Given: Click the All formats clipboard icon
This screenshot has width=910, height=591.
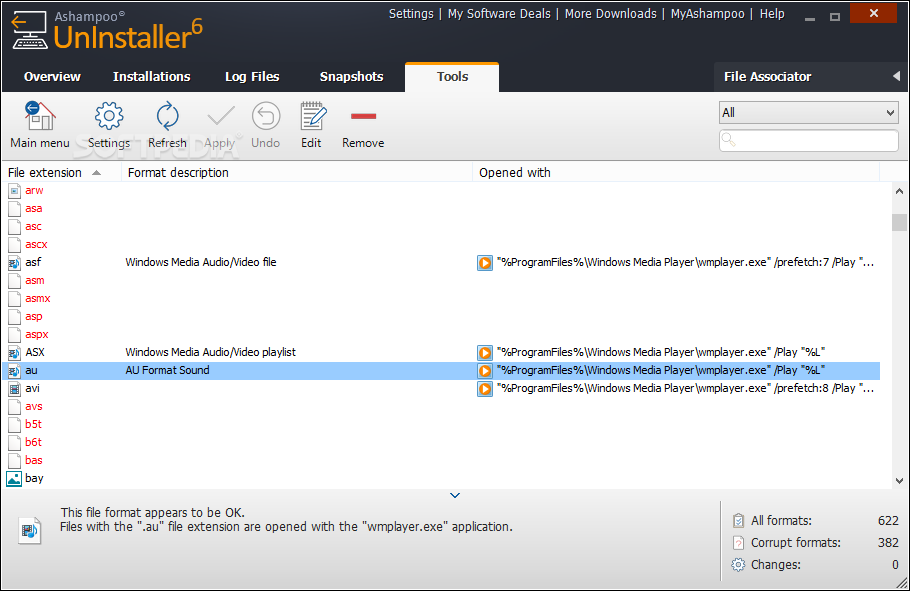Looking at the screenshot, I should 738,521.
